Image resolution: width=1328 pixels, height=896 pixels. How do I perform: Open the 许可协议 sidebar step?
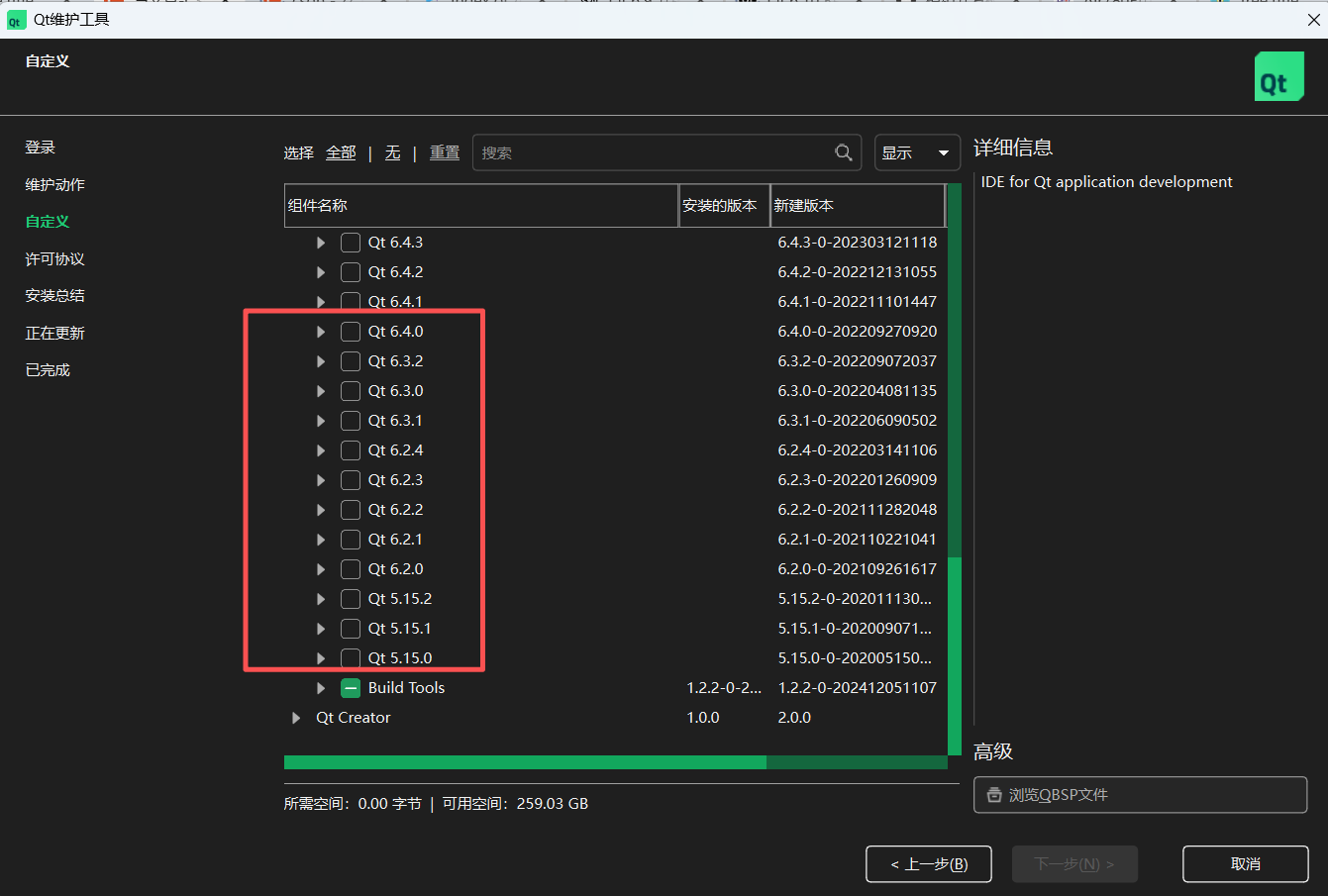tap(55, 259)
